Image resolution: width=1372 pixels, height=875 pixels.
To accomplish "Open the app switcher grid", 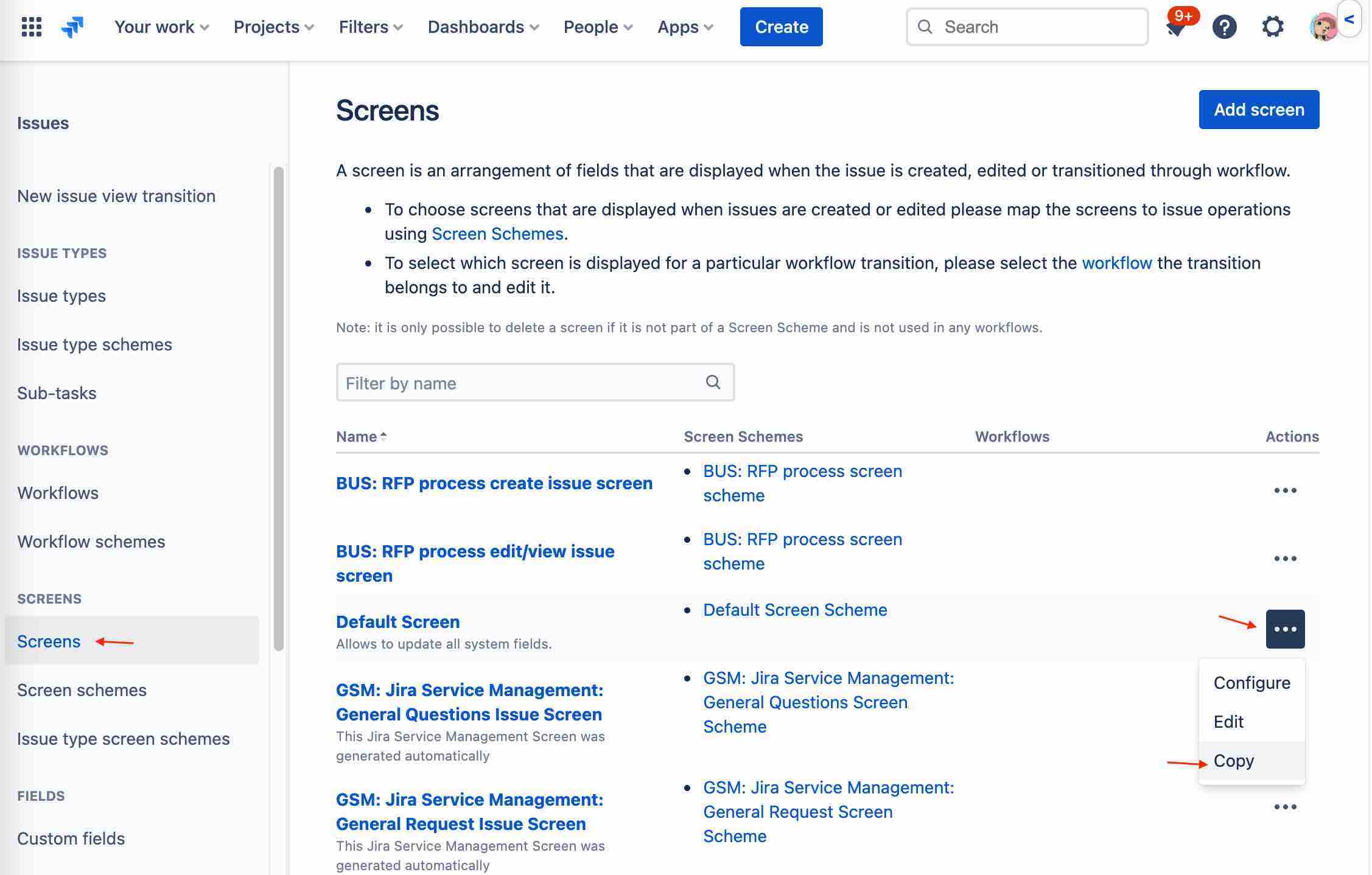I will (31, 27).
